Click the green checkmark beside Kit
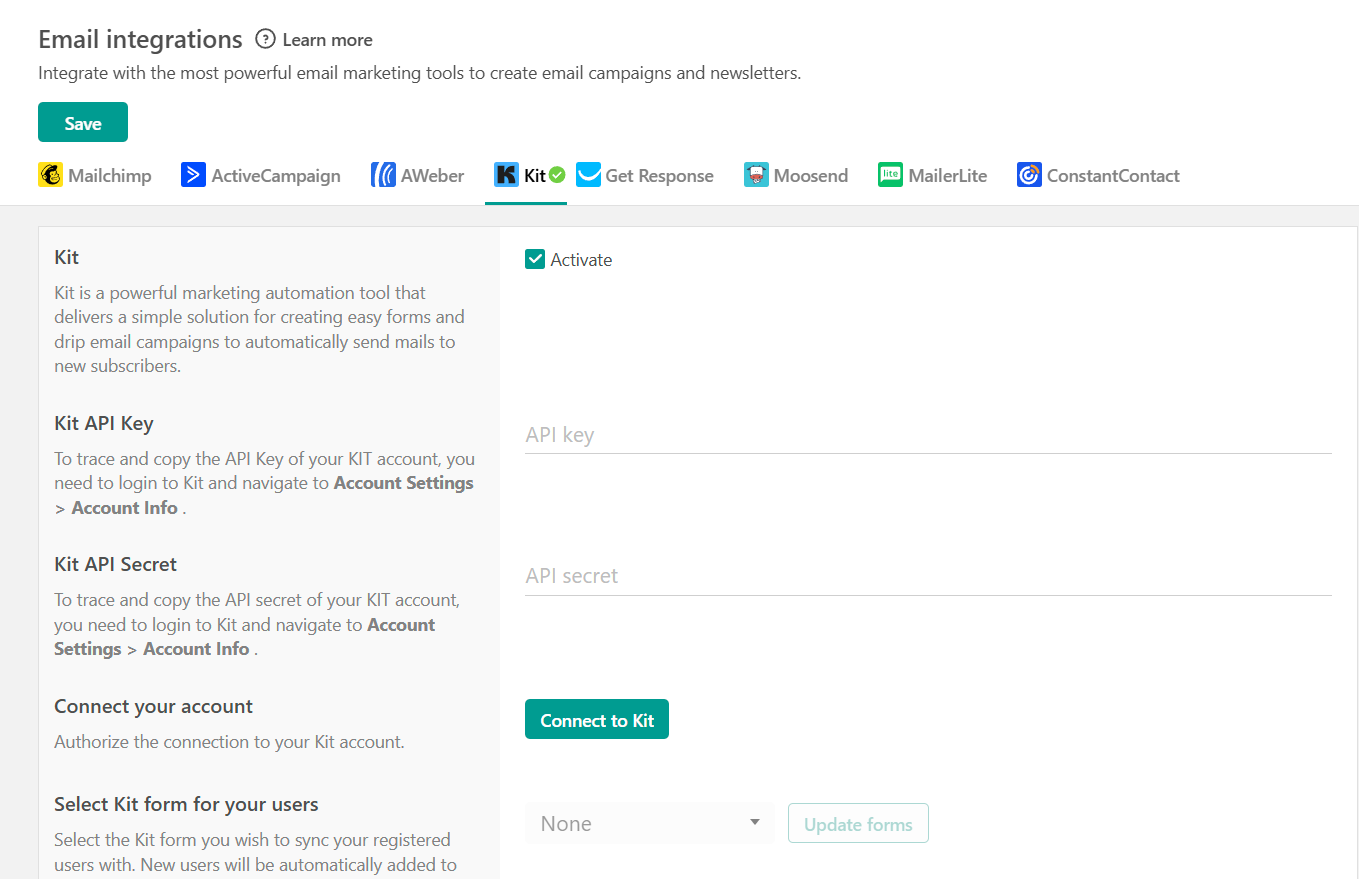Viewport: 1359px width, 879px height. click(557, 175)
